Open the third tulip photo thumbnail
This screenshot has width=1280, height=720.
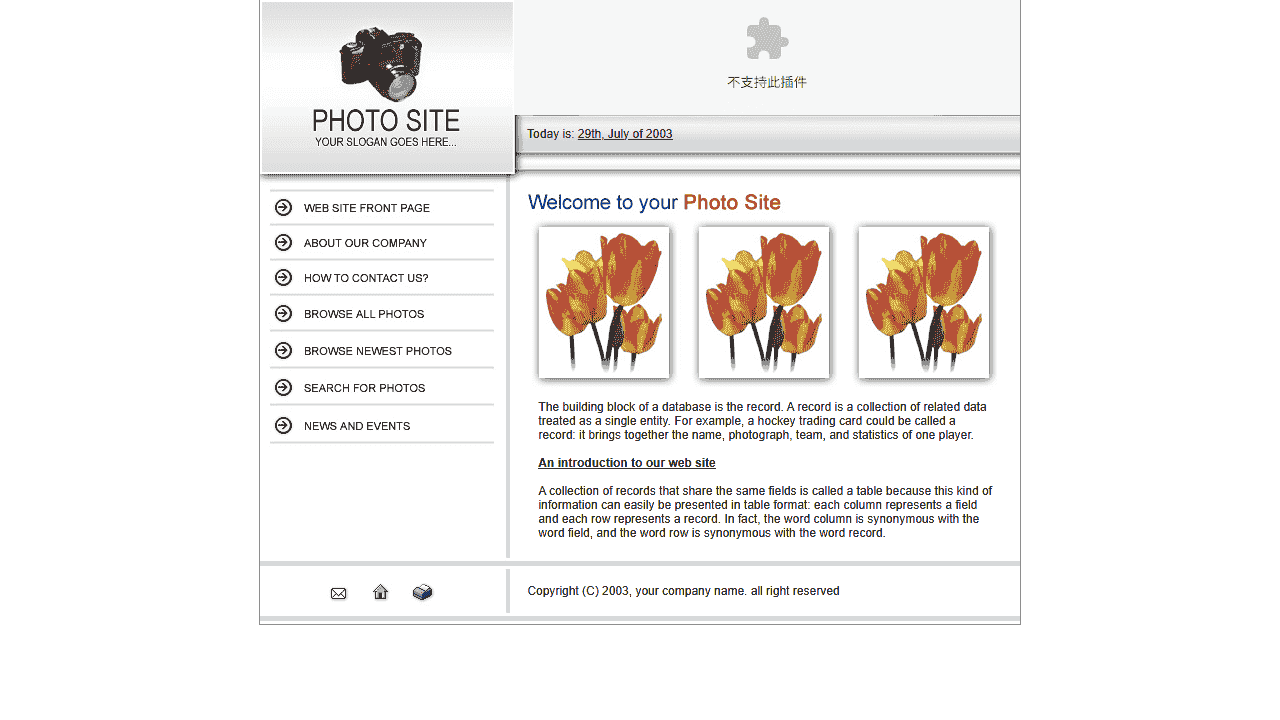tap(924, 302)
